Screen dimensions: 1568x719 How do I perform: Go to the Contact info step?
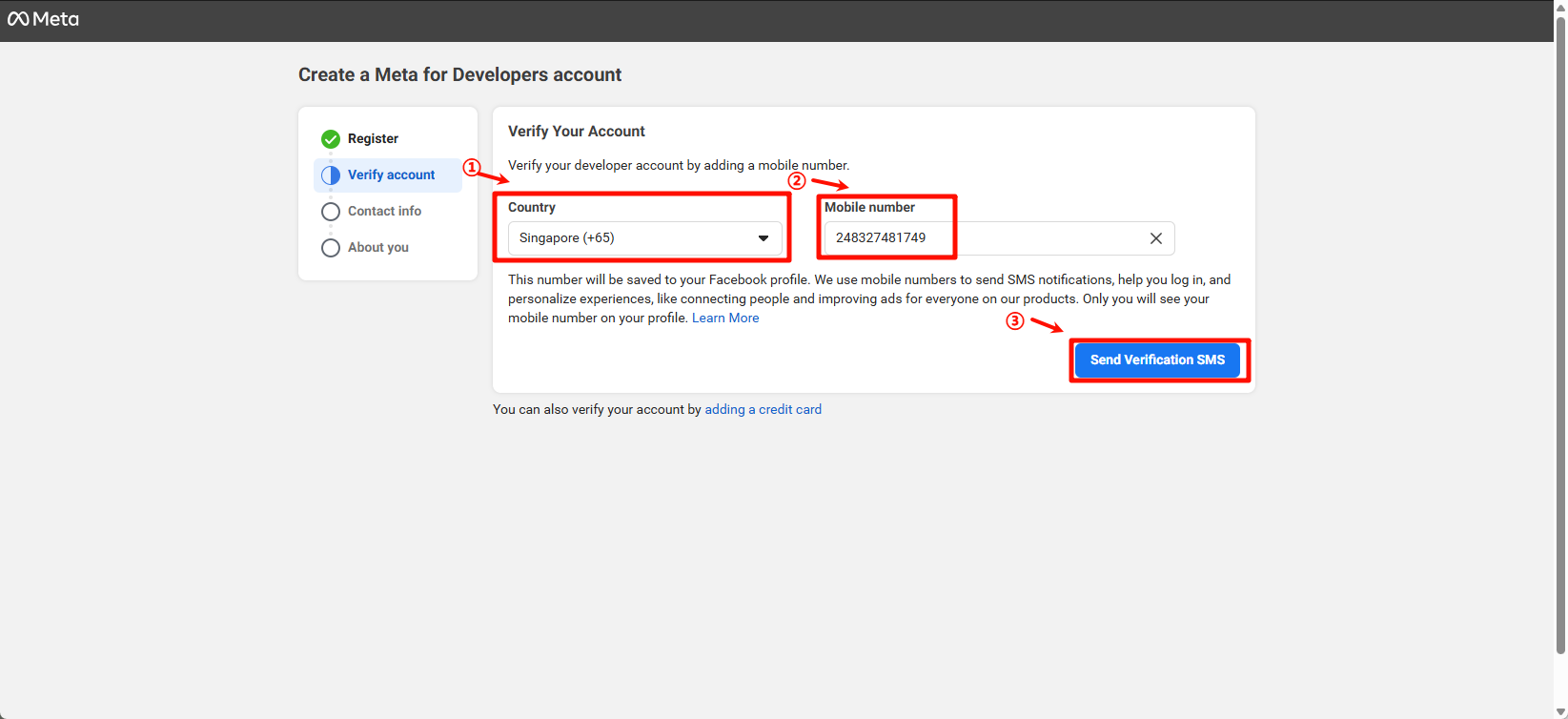click(384, 212)
